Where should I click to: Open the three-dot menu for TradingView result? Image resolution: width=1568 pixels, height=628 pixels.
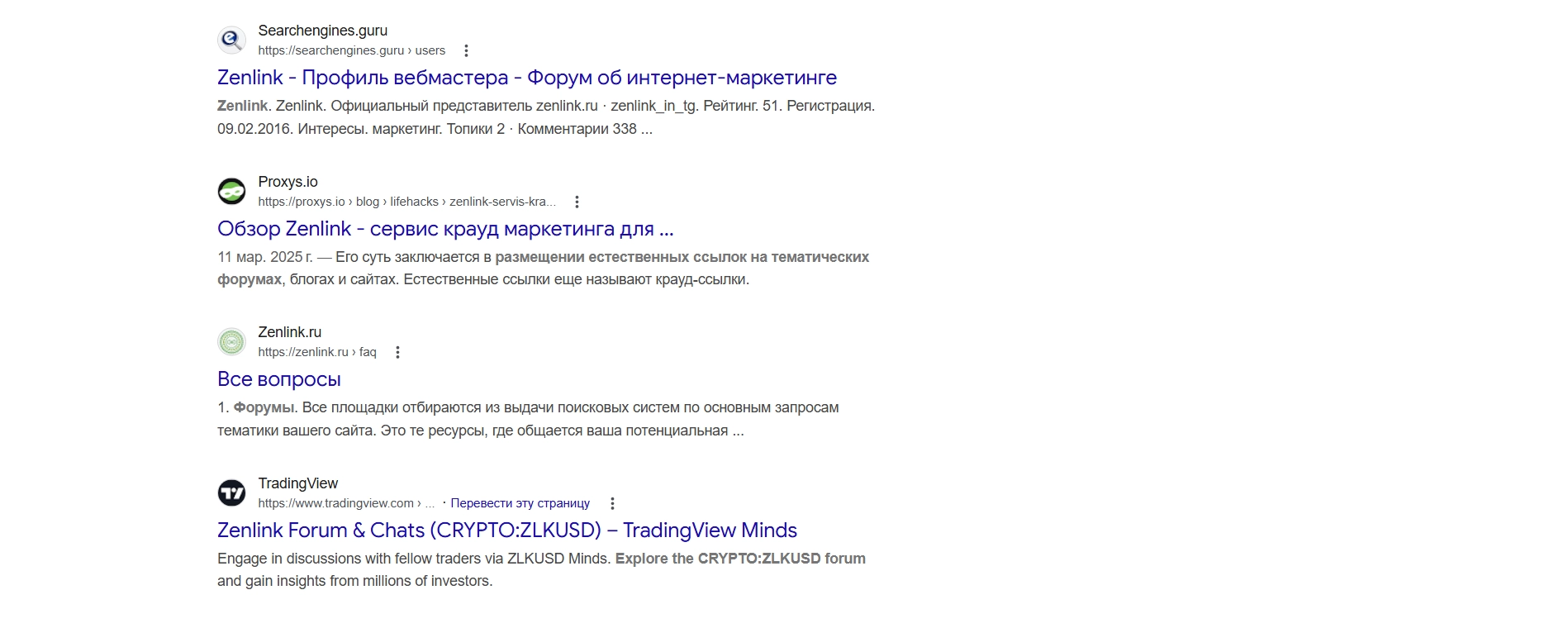coord(612,503)
